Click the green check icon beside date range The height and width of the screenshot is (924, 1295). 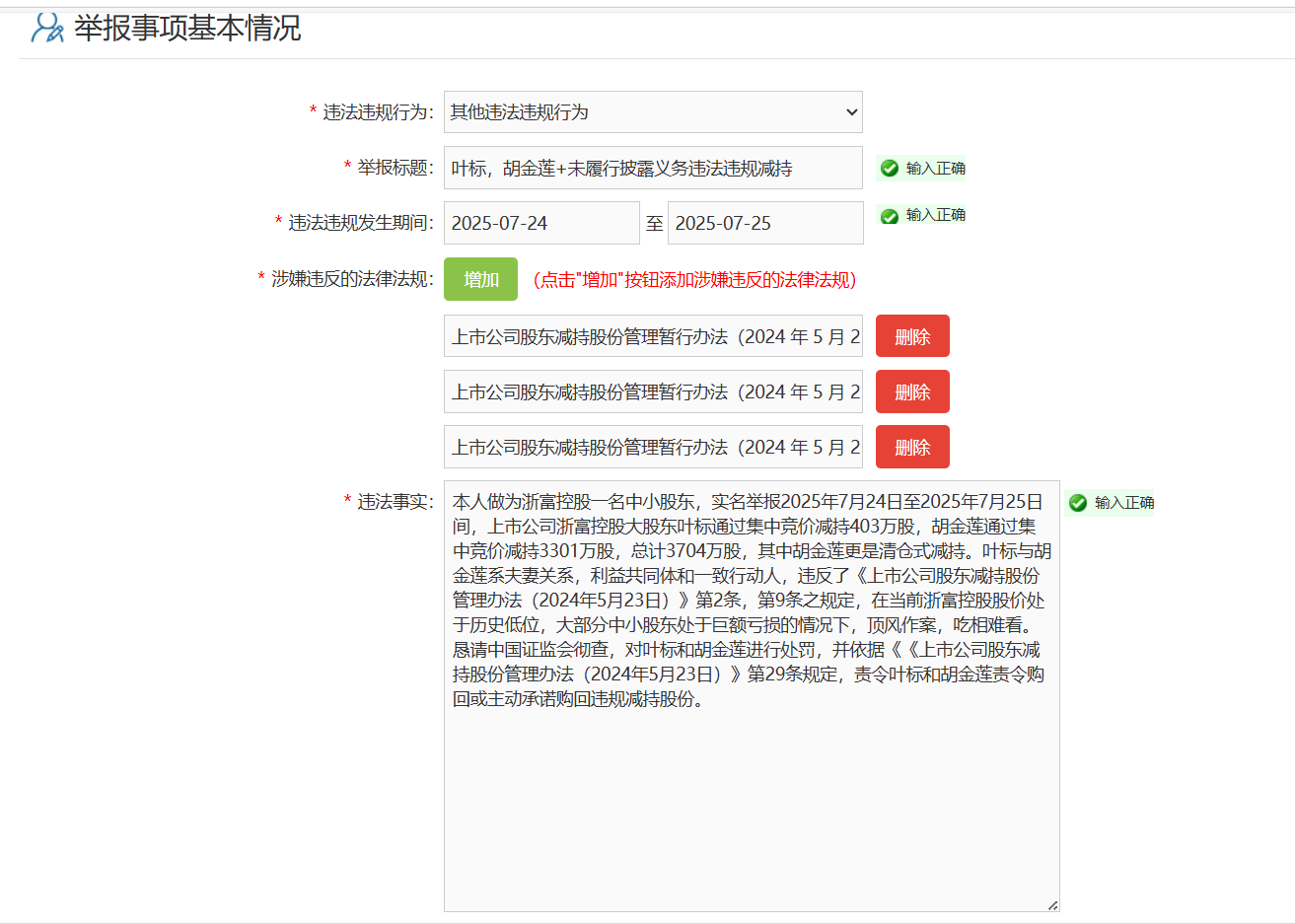pyautogui.click(x=889, y=216)
